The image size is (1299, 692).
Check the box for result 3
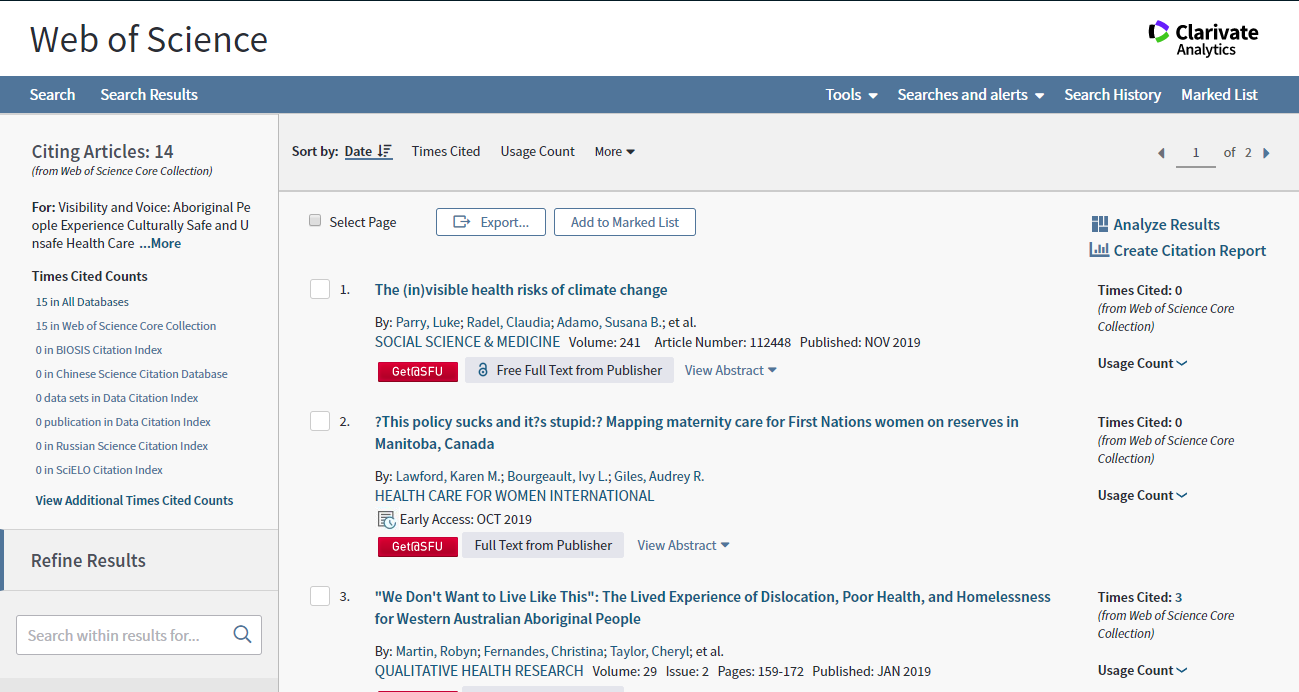click(320, 596)
